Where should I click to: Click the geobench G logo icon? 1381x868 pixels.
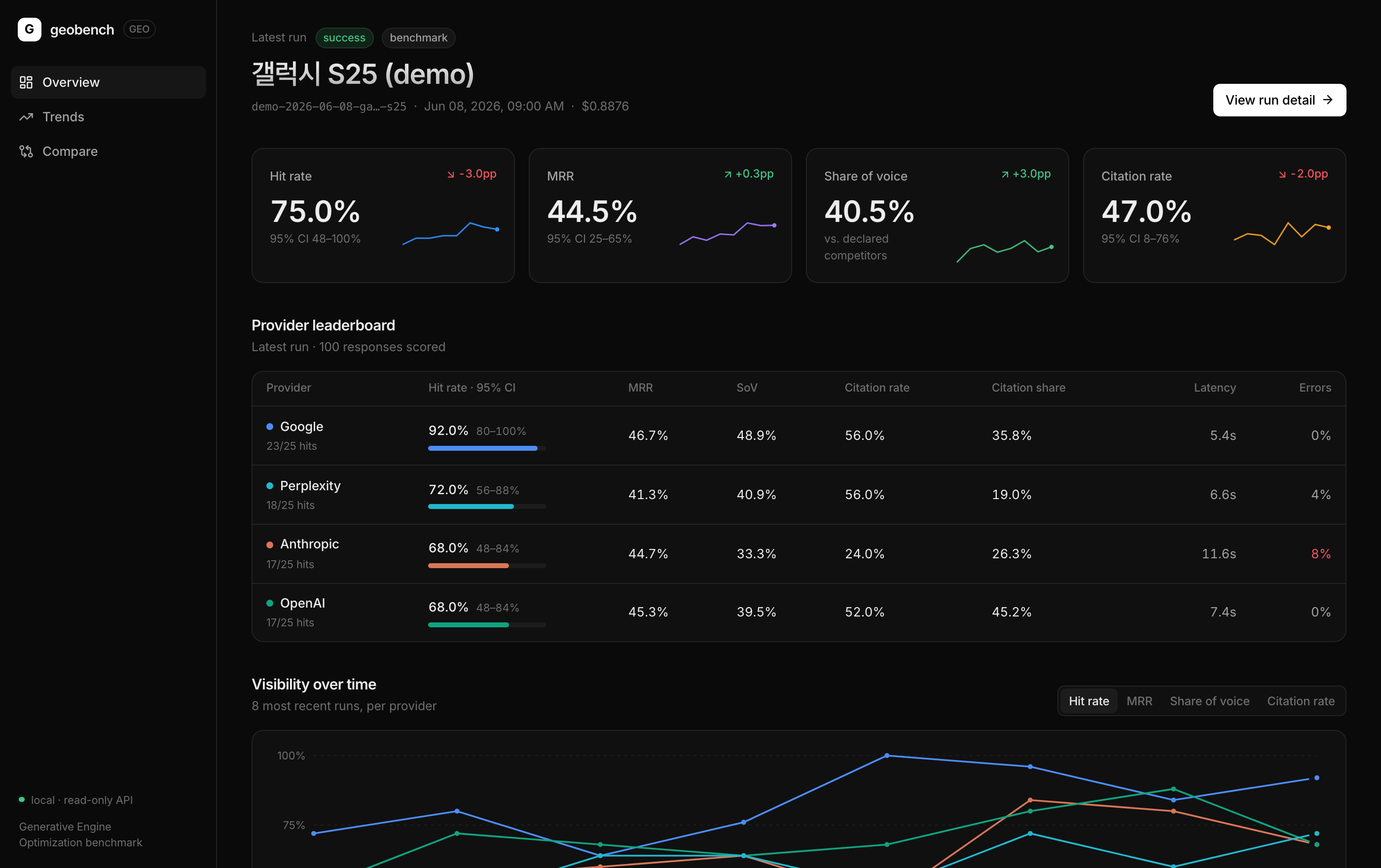tap(29, 29)
